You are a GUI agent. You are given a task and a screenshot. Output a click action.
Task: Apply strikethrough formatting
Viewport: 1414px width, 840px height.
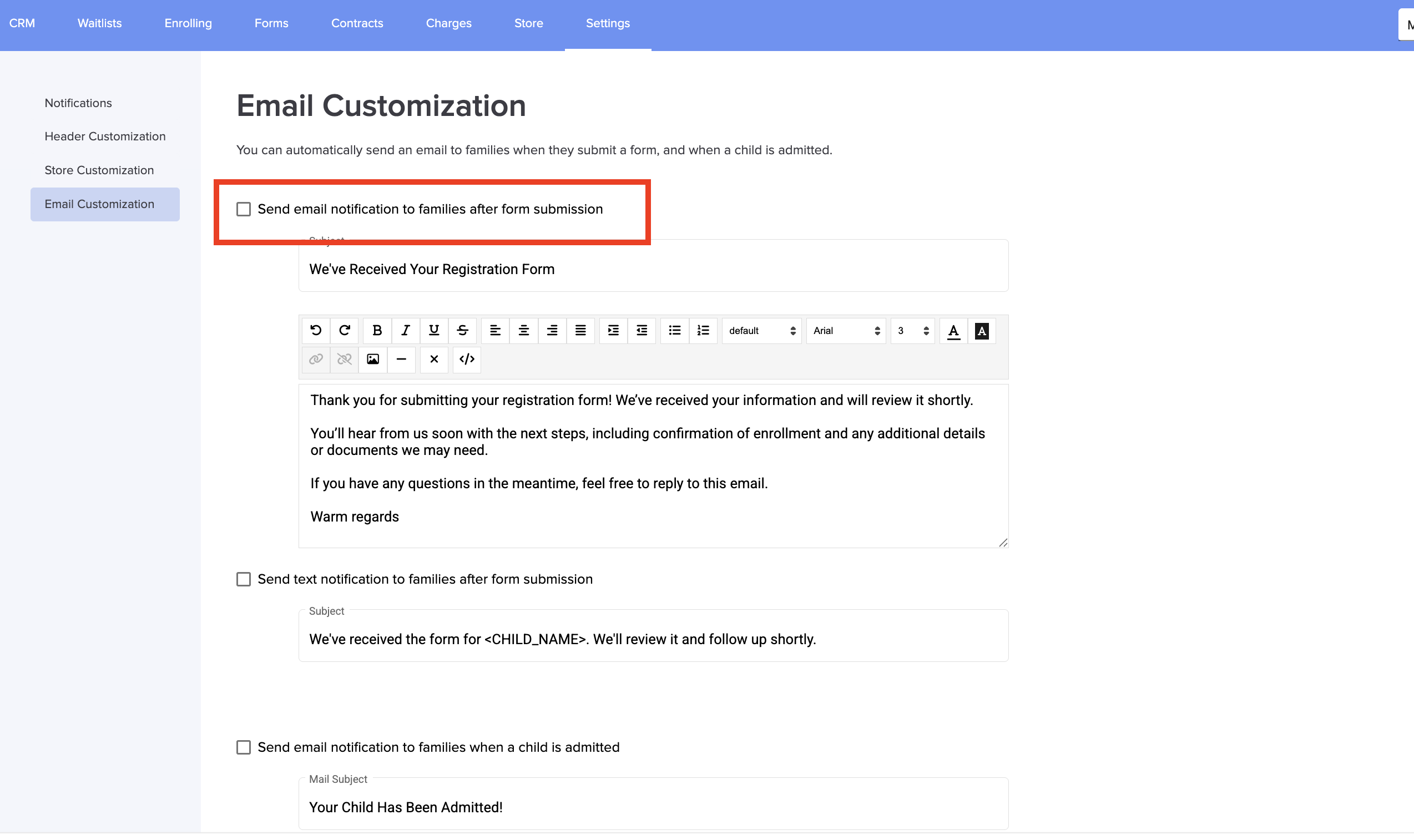(462, 331)
